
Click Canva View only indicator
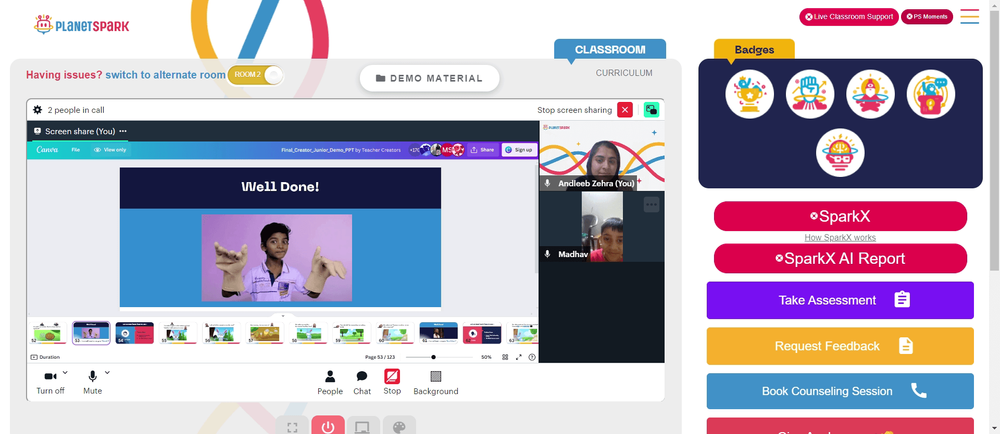110,150
